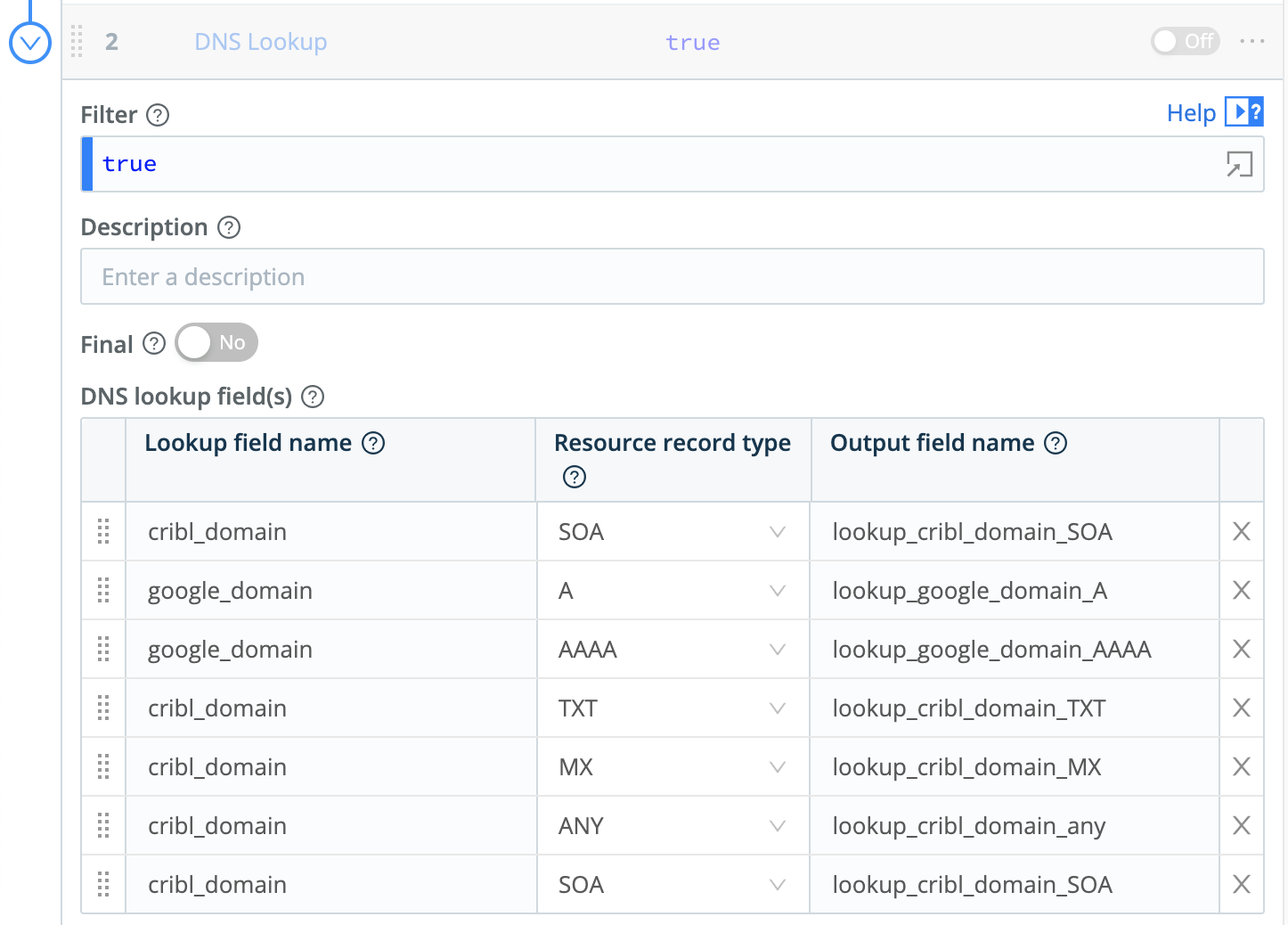Click the Help link
This screenshot has height=925, width=1288.
tap(1191, 112)
